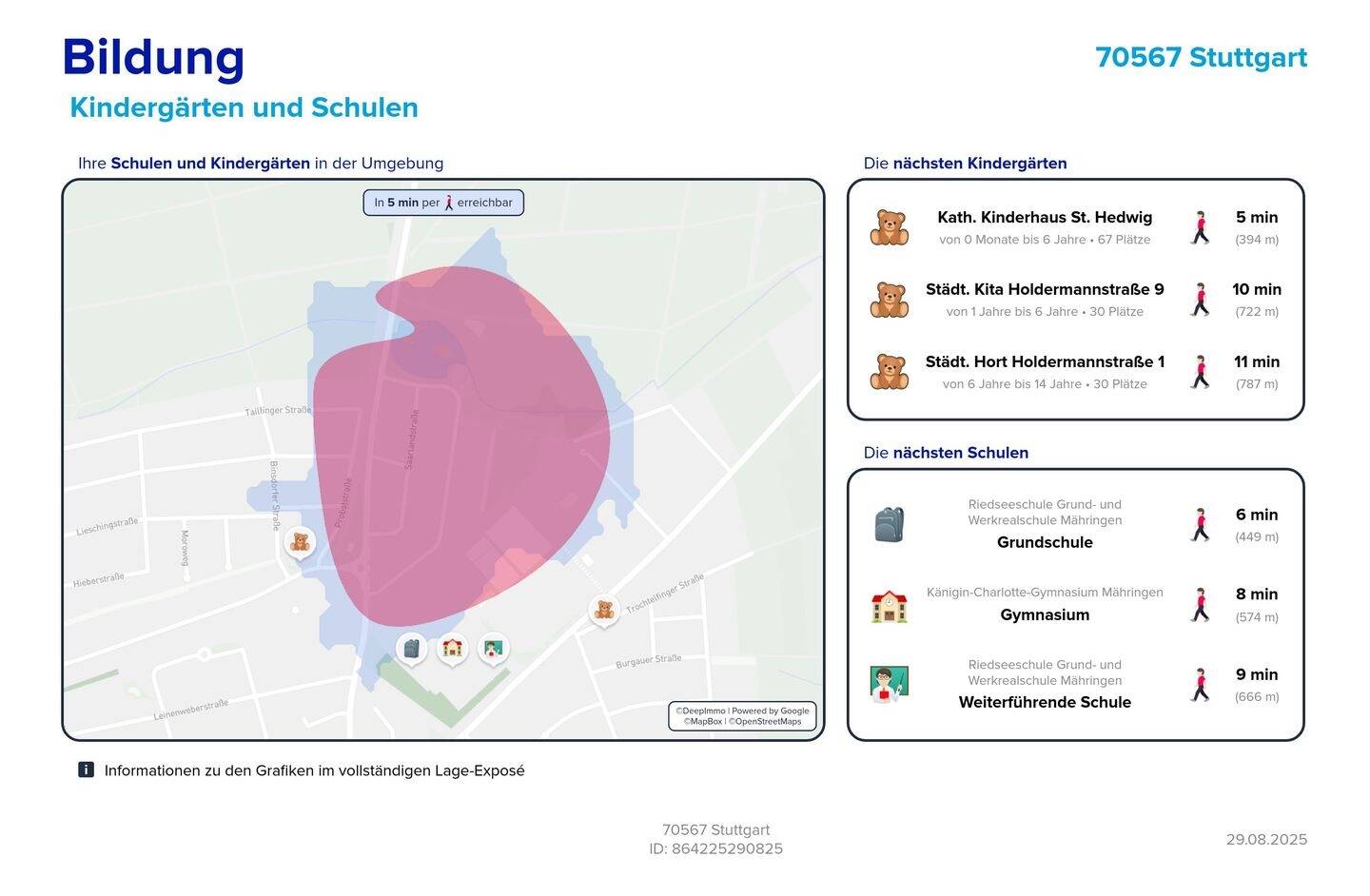This screenshot has height=896, width=1370.
Task: Click the DeepImmo map attribution box
Action: tap(742, 715)
